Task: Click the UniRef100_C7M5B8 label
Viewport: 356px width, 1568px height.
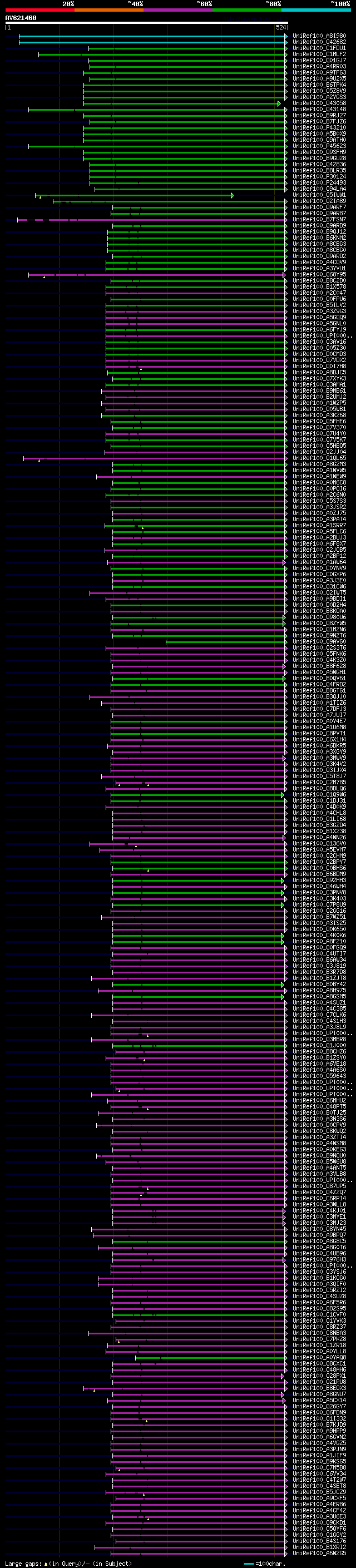Action: point(319,1467)
